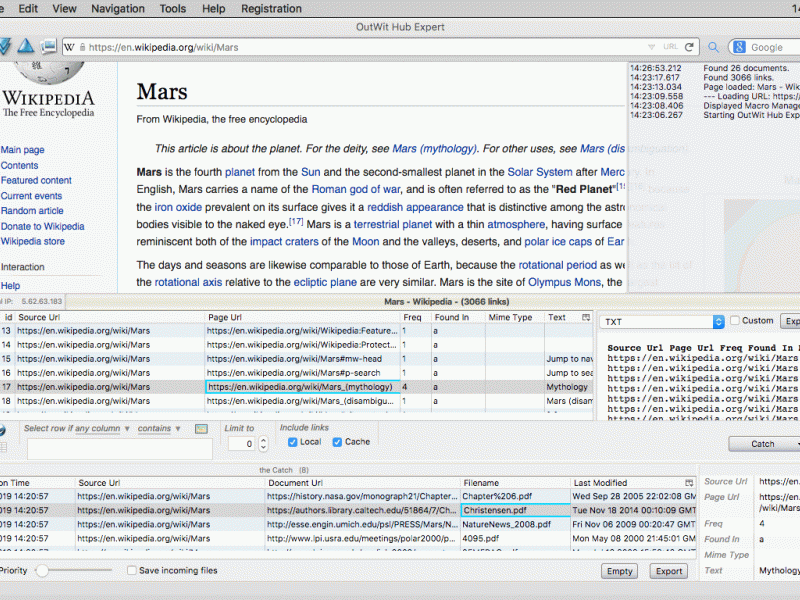Enable the Custom export checkbox
This screenshot has height=600, width=800.
click(x=735, y=320)
